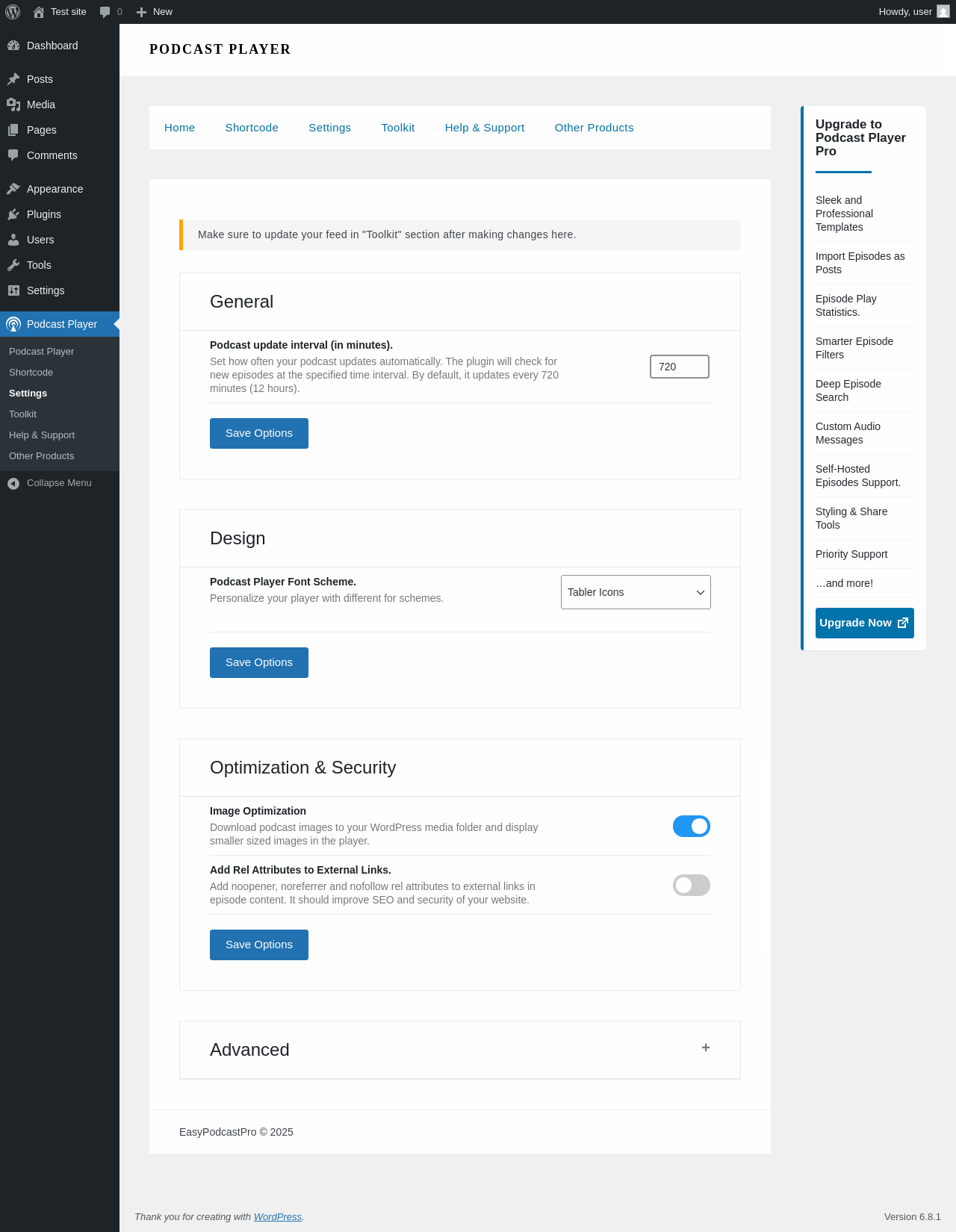956x1232 pixels.
Task: Click Deep Episode Search text
Action: tap(848, 391)
